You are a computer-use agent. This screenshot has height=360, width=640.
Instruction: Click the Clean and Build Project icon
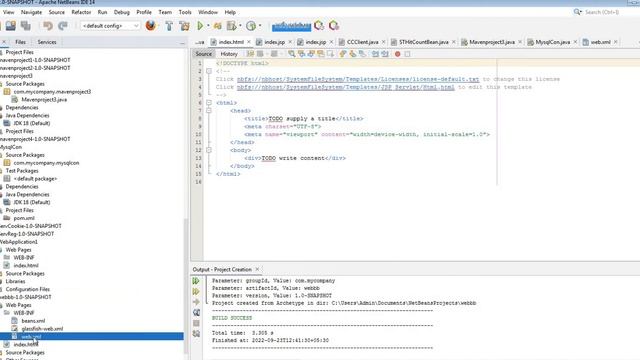pyautogui.click(x=184, y=26)
